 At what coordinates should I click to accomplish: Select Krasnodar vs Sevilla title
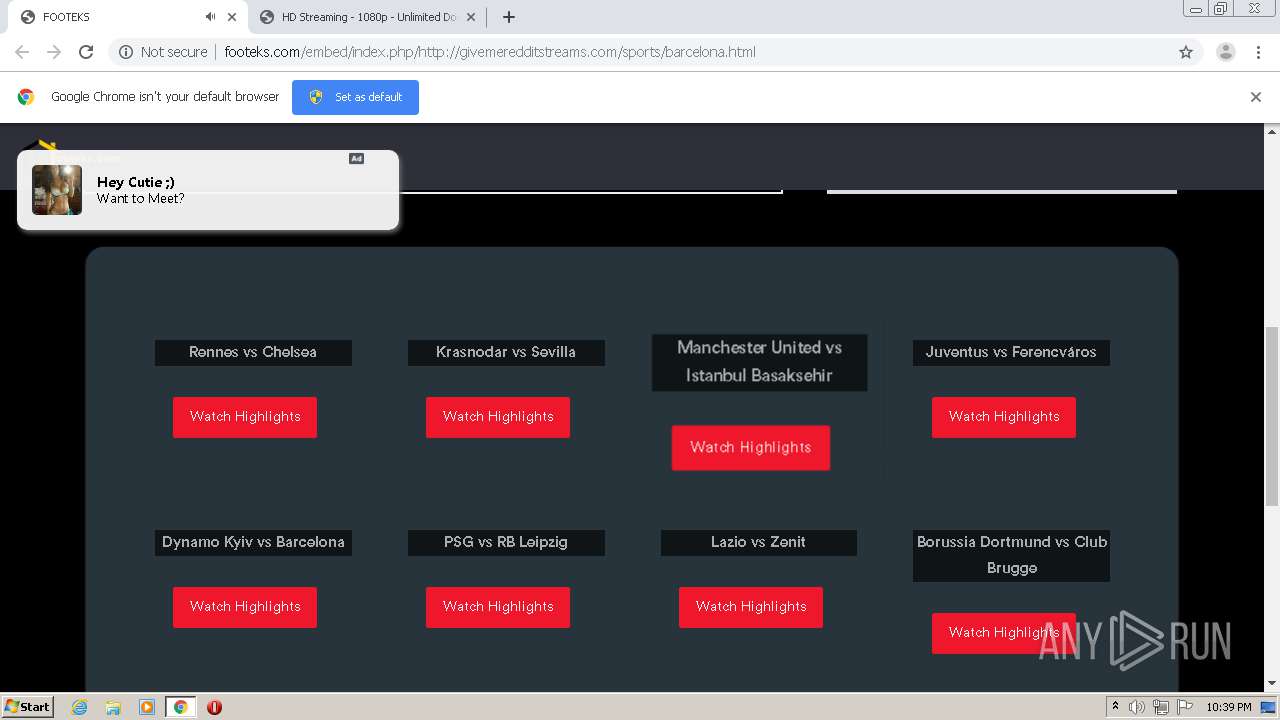click(x=506, y=352)
